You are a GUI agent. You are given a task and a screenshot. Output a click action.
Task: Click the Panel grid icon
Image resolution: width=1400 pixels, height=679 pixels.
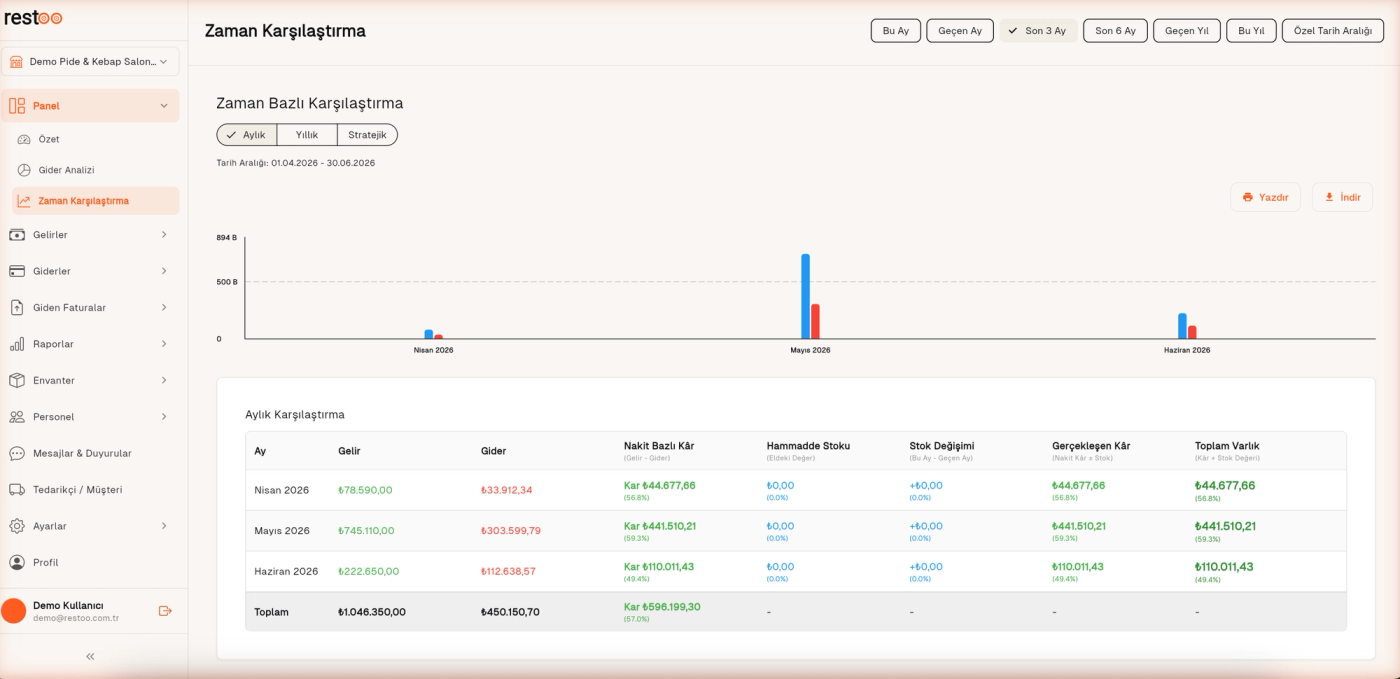(x=16, y=106)
